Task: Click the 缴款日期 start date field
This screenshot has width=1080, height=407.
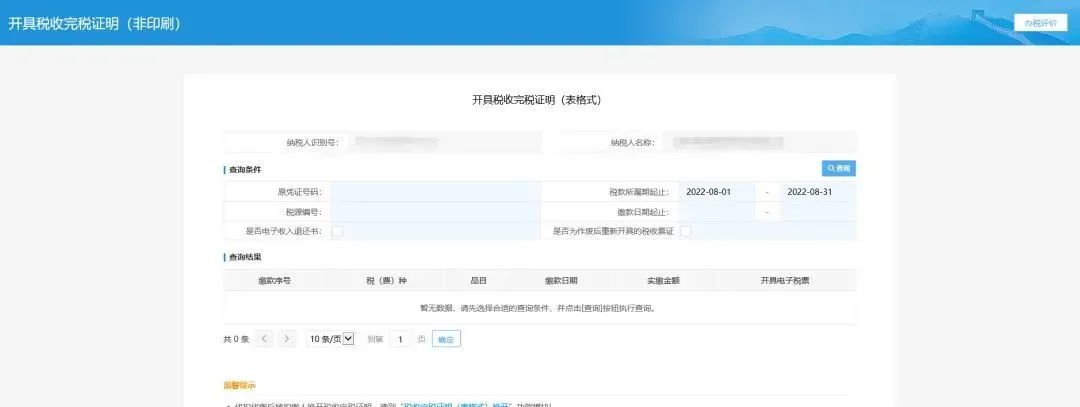Action: (716, 212)
